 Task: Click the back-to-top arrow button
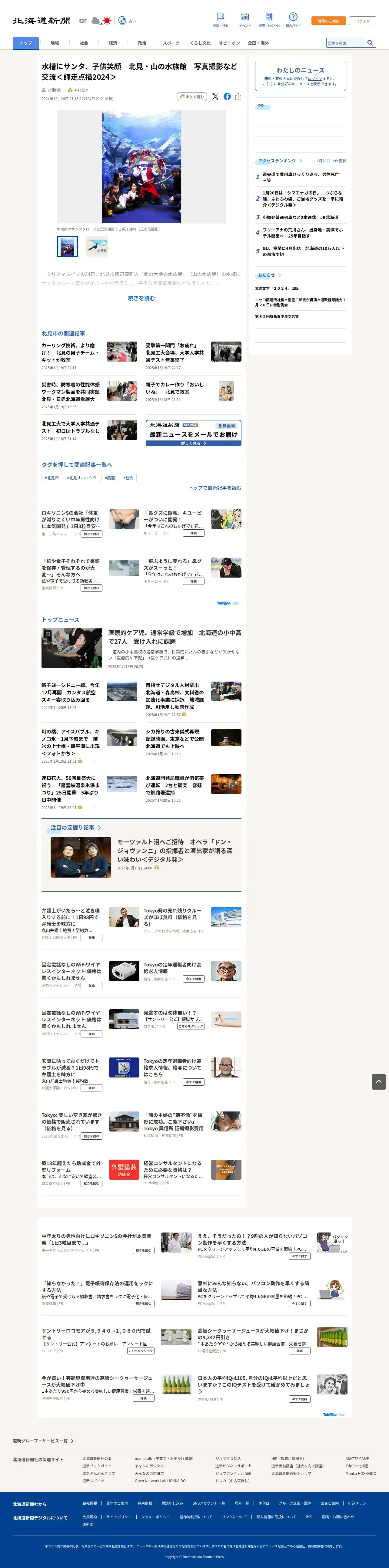[379, 1081]
